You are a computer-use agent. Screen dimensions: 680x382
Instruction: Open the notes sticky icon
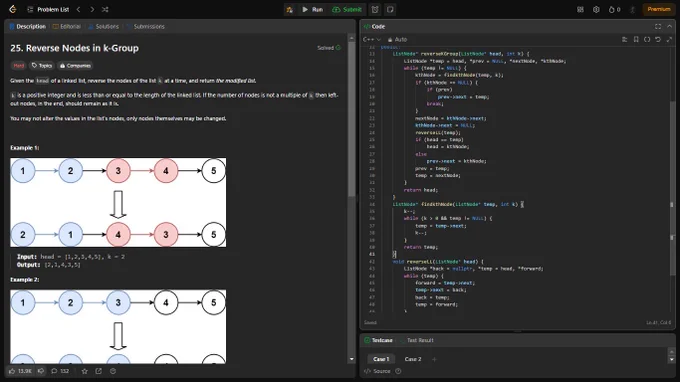pos(390,10)
